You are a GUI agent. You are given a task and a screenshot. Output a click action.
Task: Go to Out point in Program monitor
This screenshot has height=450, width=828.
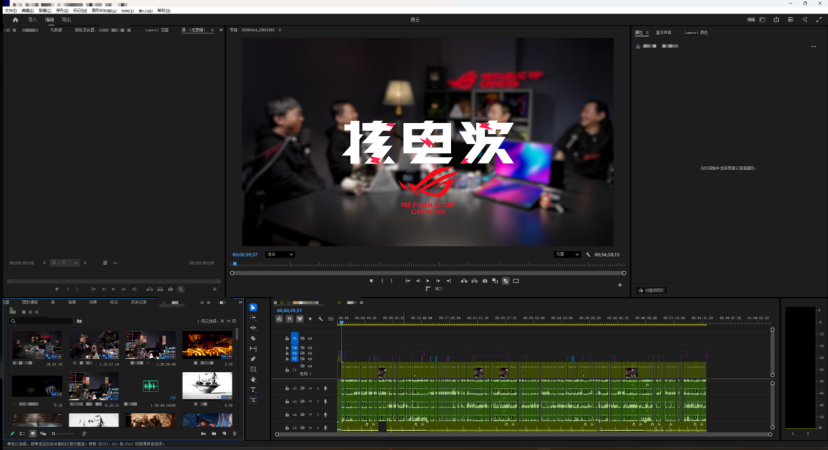[x=448, y=281]
